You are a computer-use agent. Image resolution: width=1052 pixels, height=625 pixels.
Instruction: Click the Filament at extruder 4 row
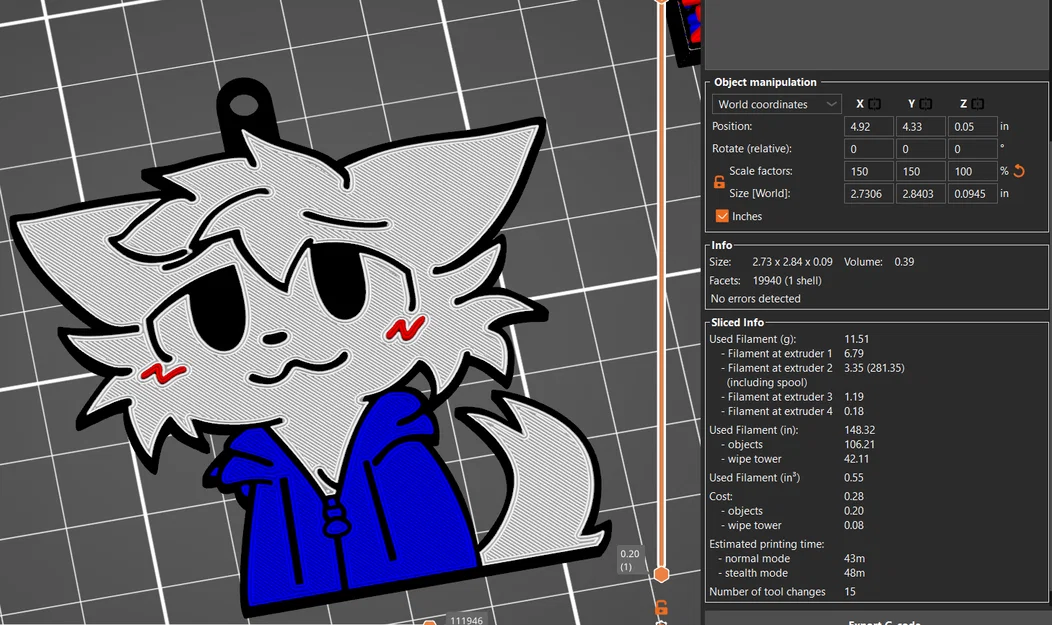[x=792, y=411]
